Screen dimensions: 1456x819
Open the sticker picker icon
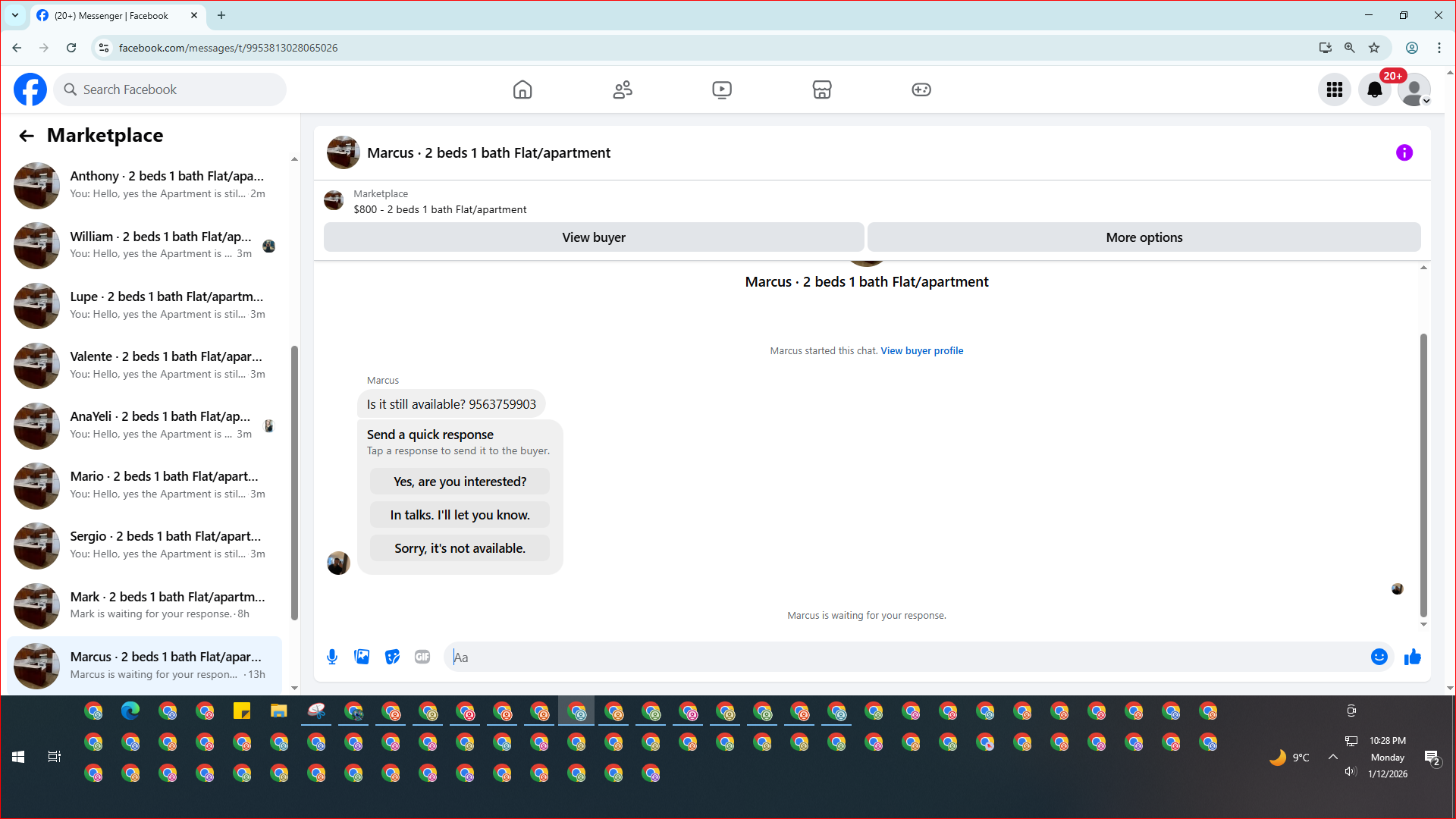tap(392, 657)
